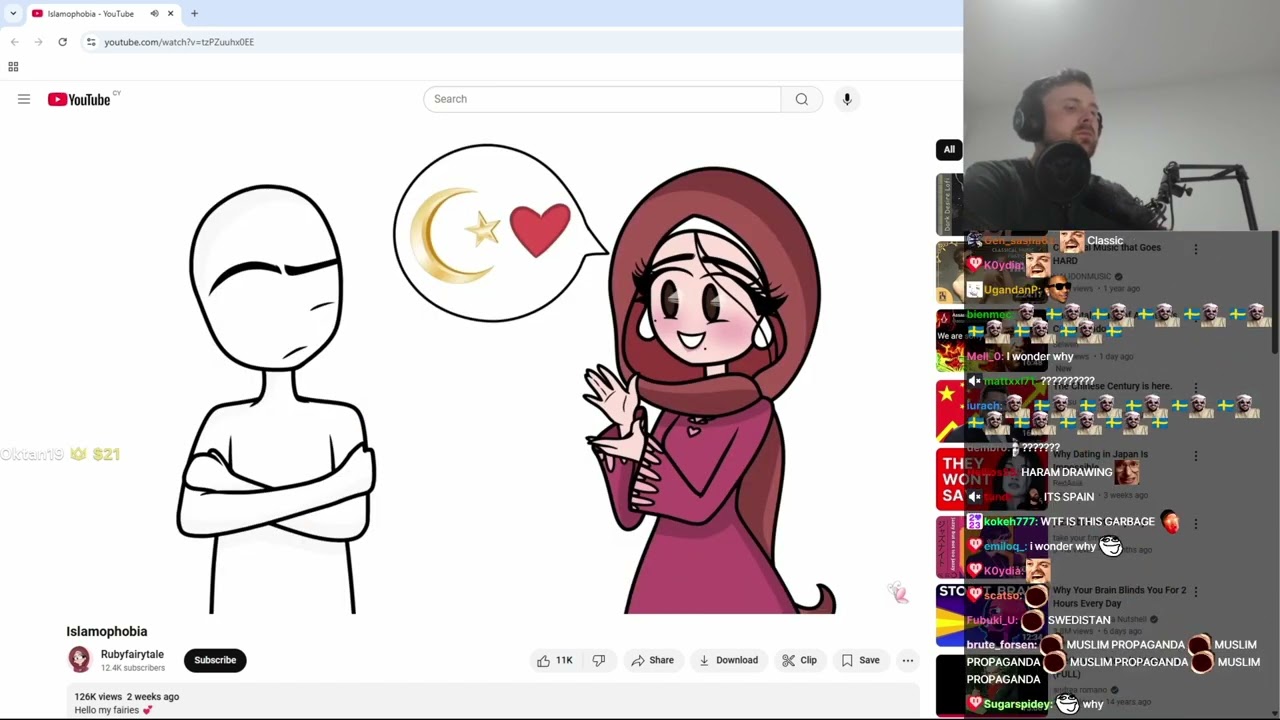Download the video
Screen dimensions: 1280x720
[x=728, y=660]
